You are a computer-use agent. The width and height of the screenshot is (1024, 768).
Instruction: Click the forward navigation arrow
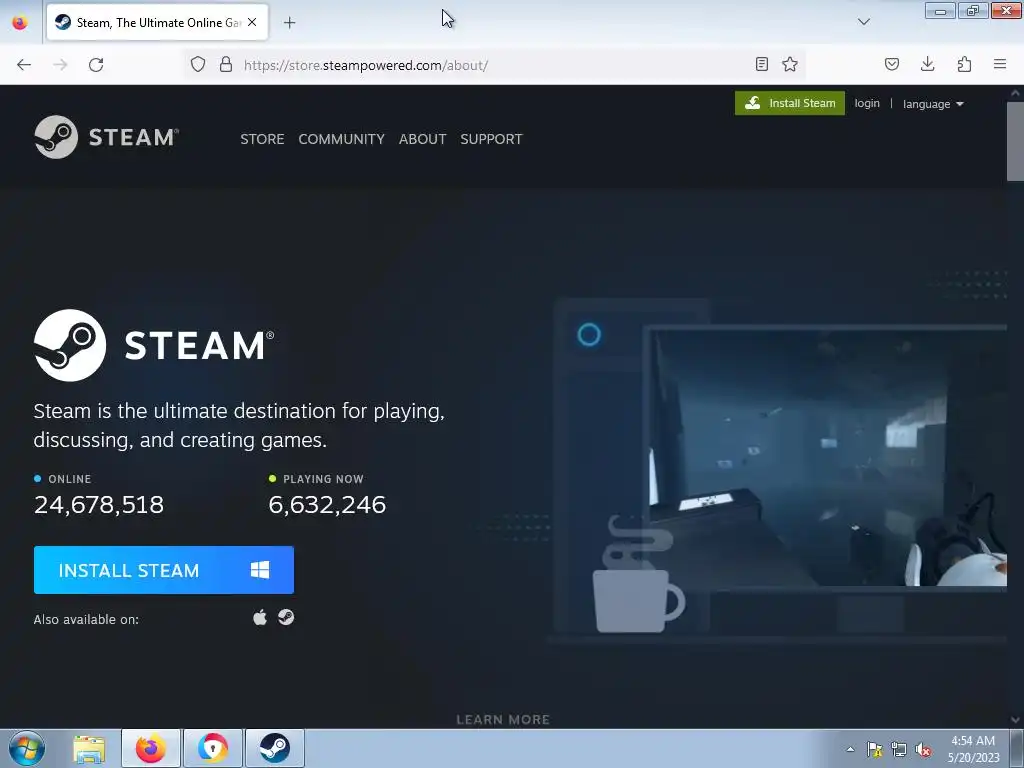[x=60, y=65]
